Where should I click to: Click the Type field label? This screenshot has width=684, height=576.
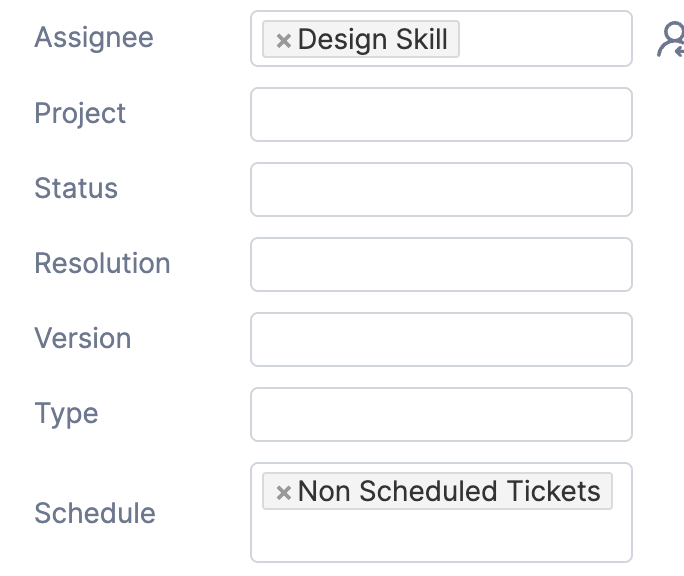point(66,413)
